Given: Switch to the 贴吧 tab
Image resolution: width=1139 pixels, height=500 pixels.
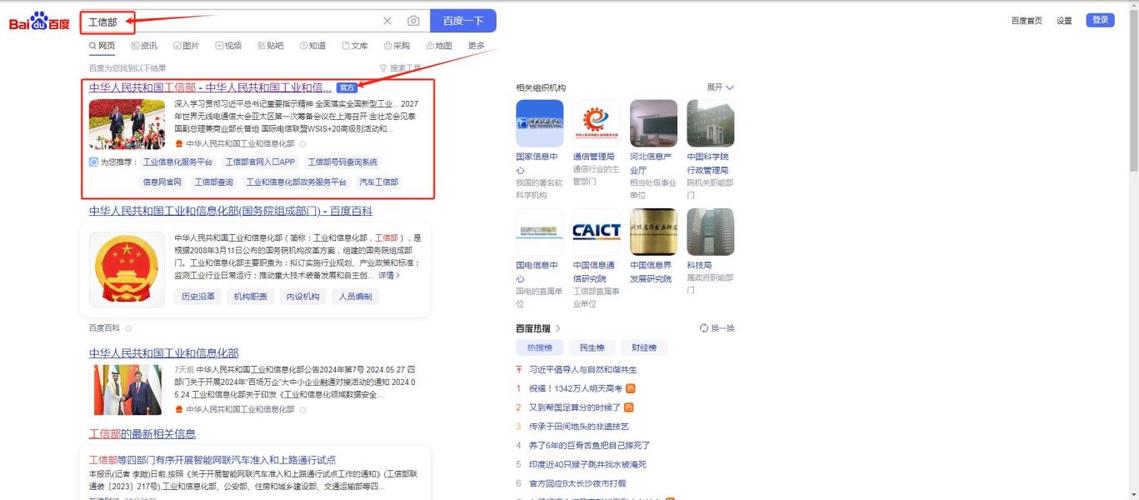Looking at the screenshot, I should click(x=270, y=46).
